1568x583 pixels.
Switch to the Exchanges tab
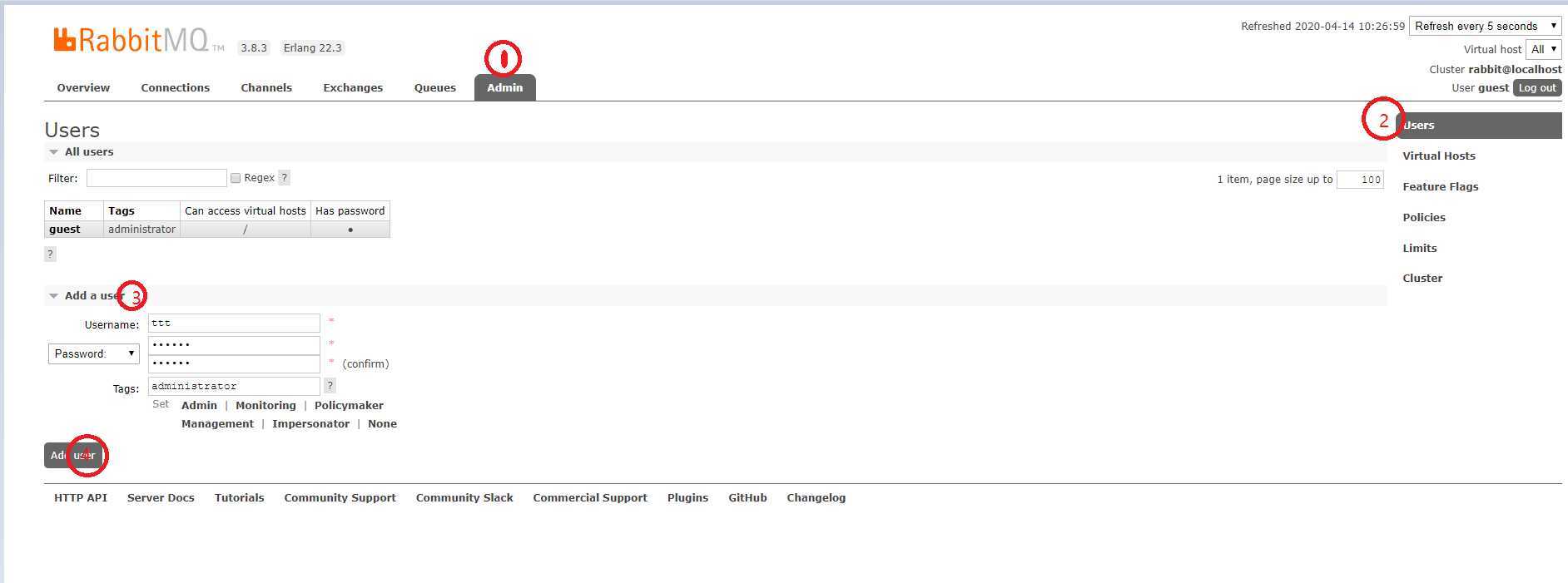(353, 87)
